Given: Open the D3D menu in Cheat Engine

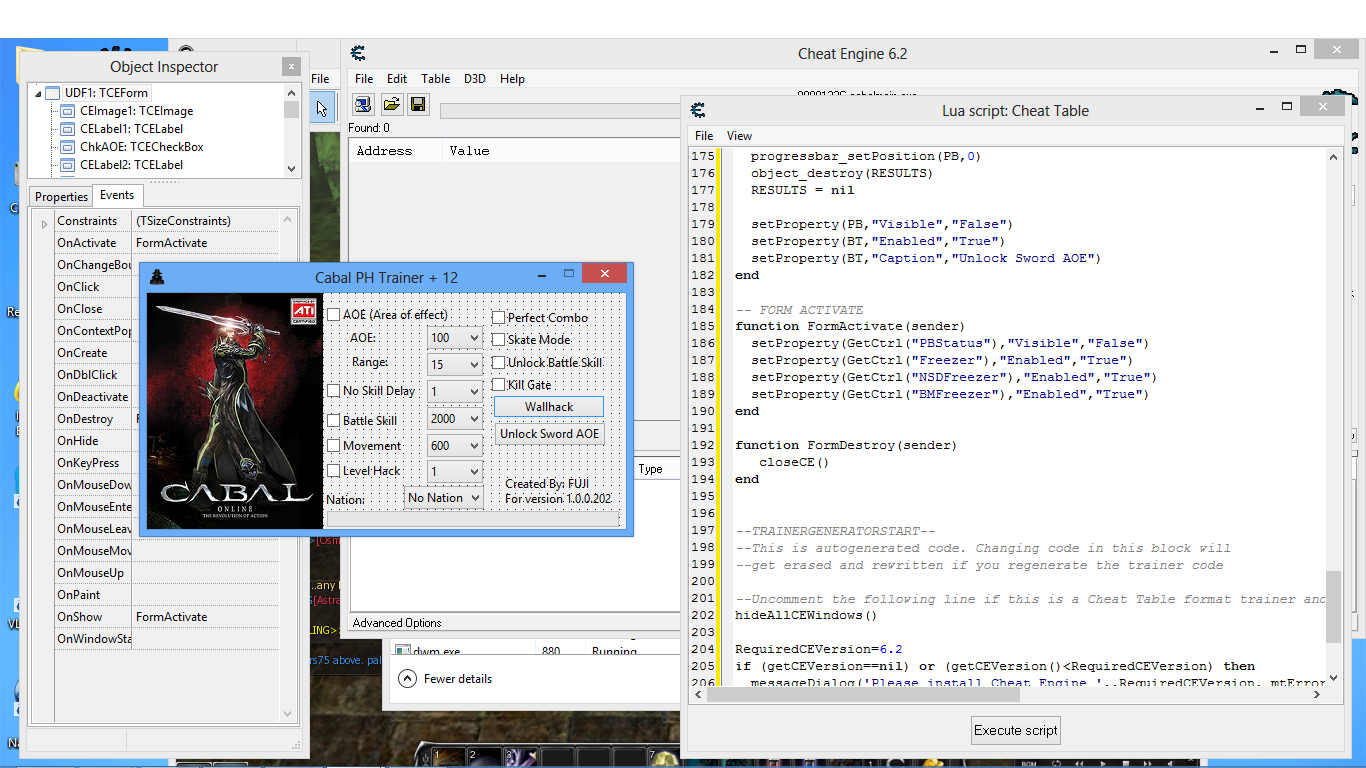Looking at the screenshot, I should [x=475, y=79].
